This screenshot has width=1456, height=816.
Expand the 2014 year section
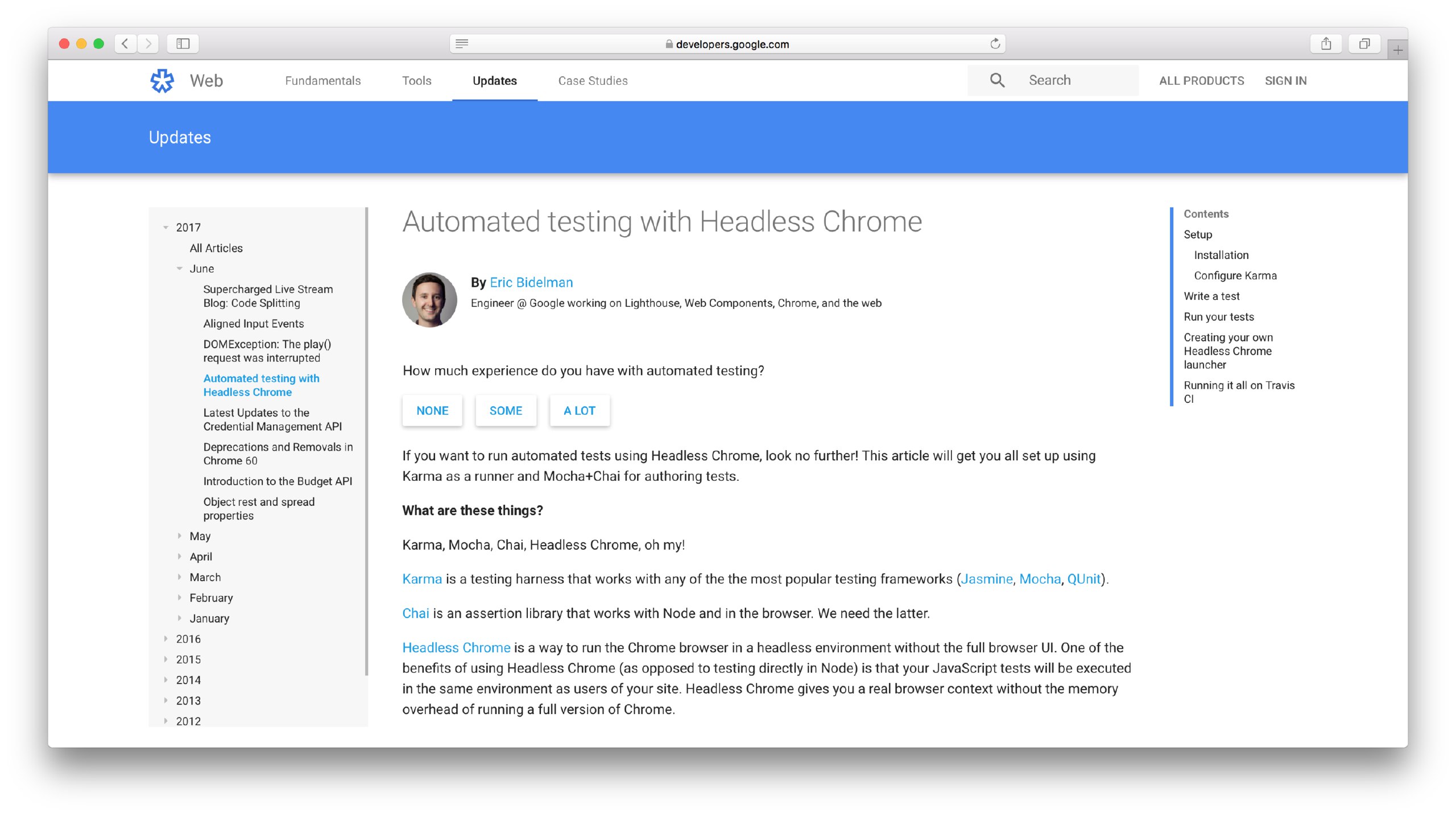(x=166, y=679)
